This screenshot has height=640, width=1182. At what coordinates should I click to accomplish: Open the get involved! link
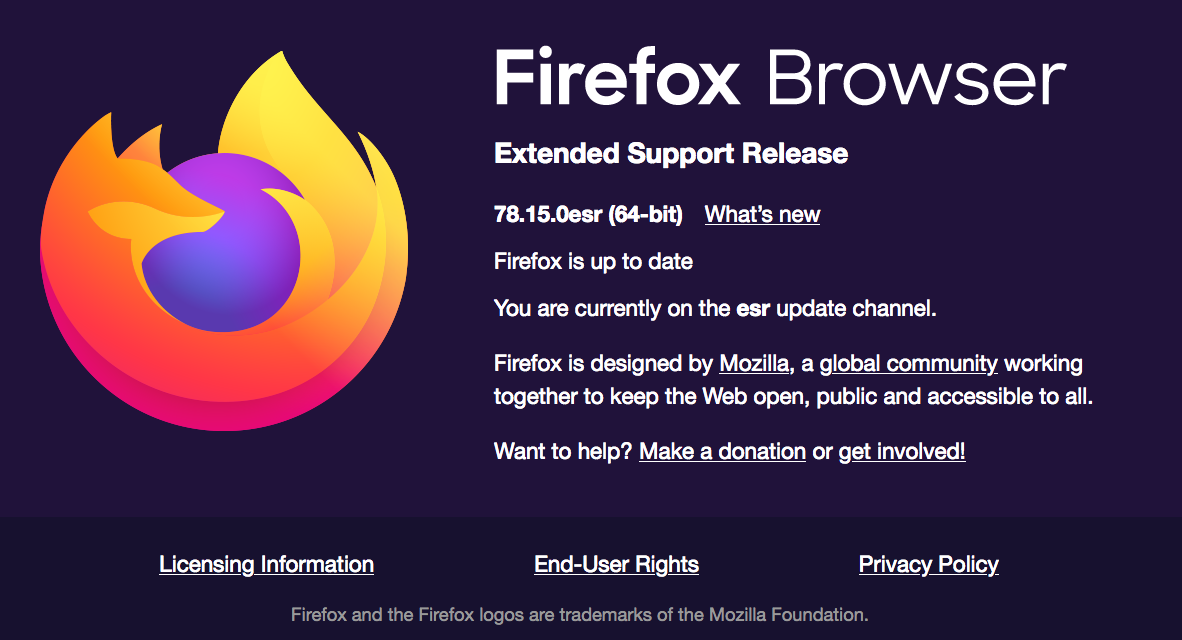(902, 452)
